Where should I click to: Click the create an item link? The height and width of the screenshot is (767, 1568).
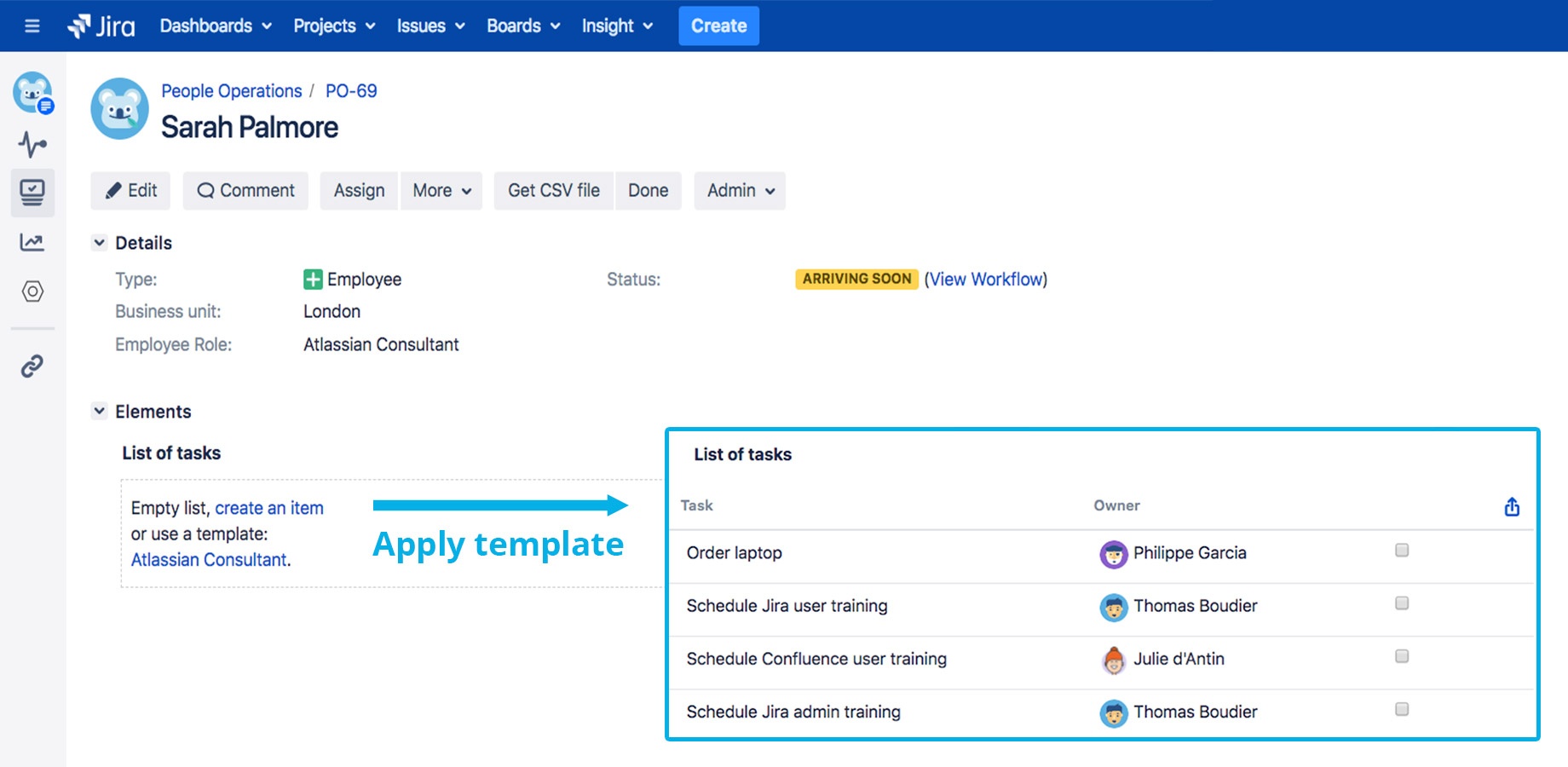[269, 508]
